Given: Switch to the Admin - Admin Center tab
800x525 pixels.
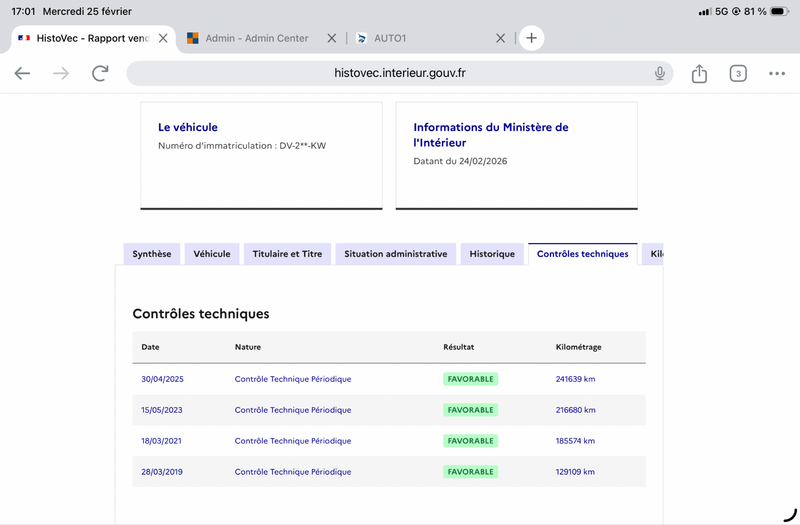Looking at the screenshot, I should (x=256, y=38).
